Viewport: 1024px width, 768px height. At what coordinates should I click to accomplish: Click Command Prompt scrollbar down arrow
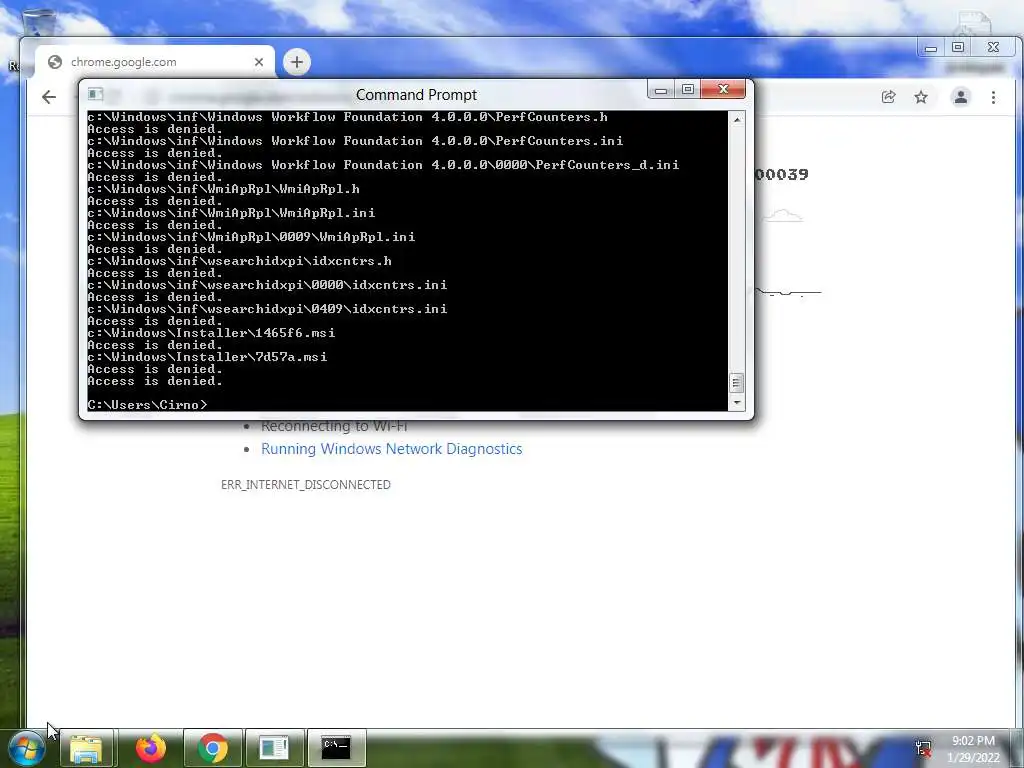[x=737, y=403]
